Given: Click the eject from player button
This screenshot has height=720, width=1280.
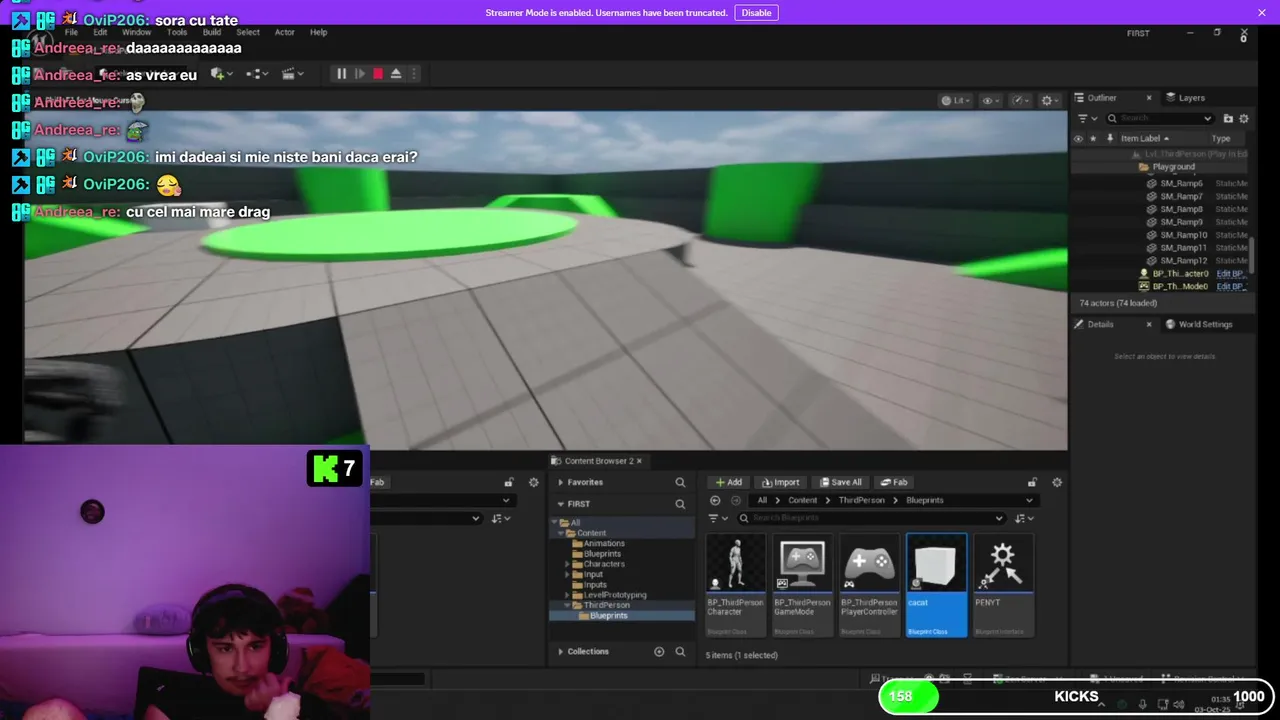Looking at the screenshot, I should (396, 74).
